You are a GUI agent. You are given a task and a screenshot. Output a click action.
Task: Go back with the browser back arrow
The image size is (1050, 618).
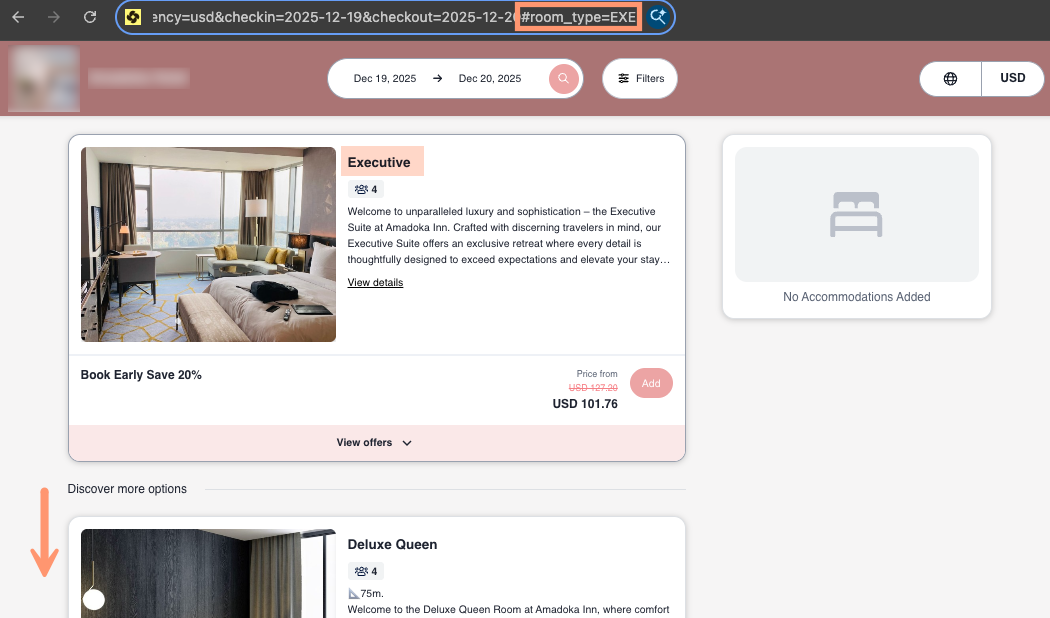(x=18, y=17)
